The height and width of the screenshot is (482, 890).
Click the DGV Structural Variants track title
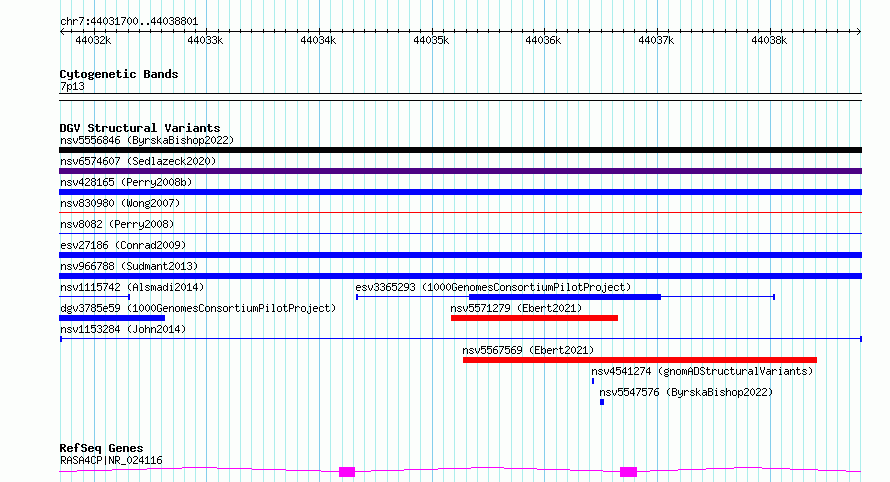click(x=140, y=128)
